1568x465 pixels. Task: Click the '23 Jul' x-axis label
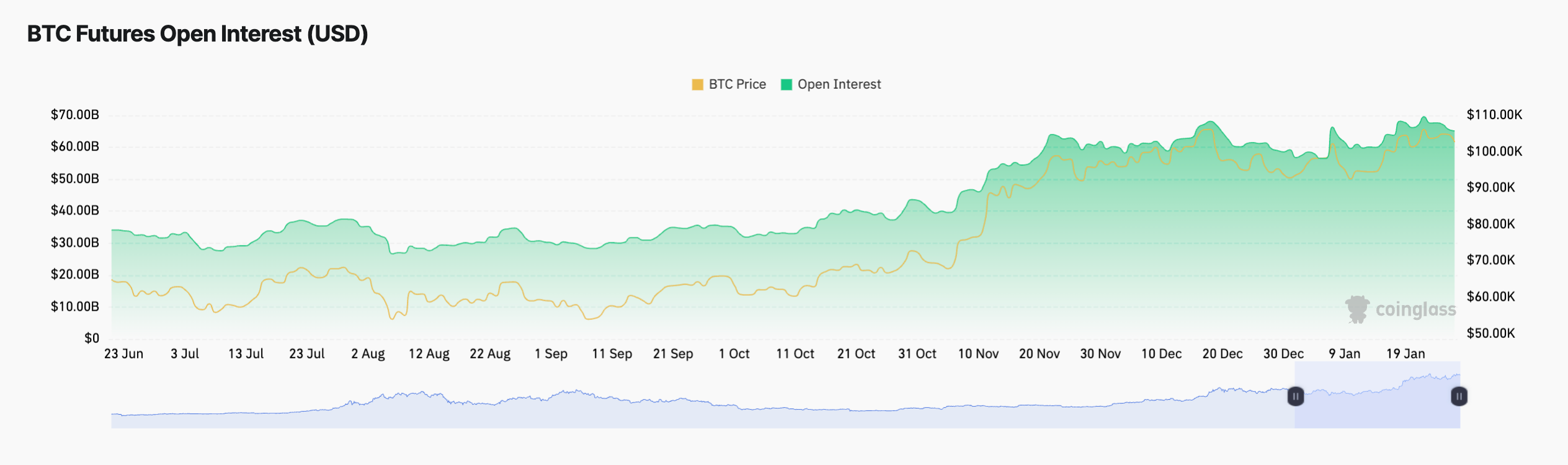pos(307,354)
